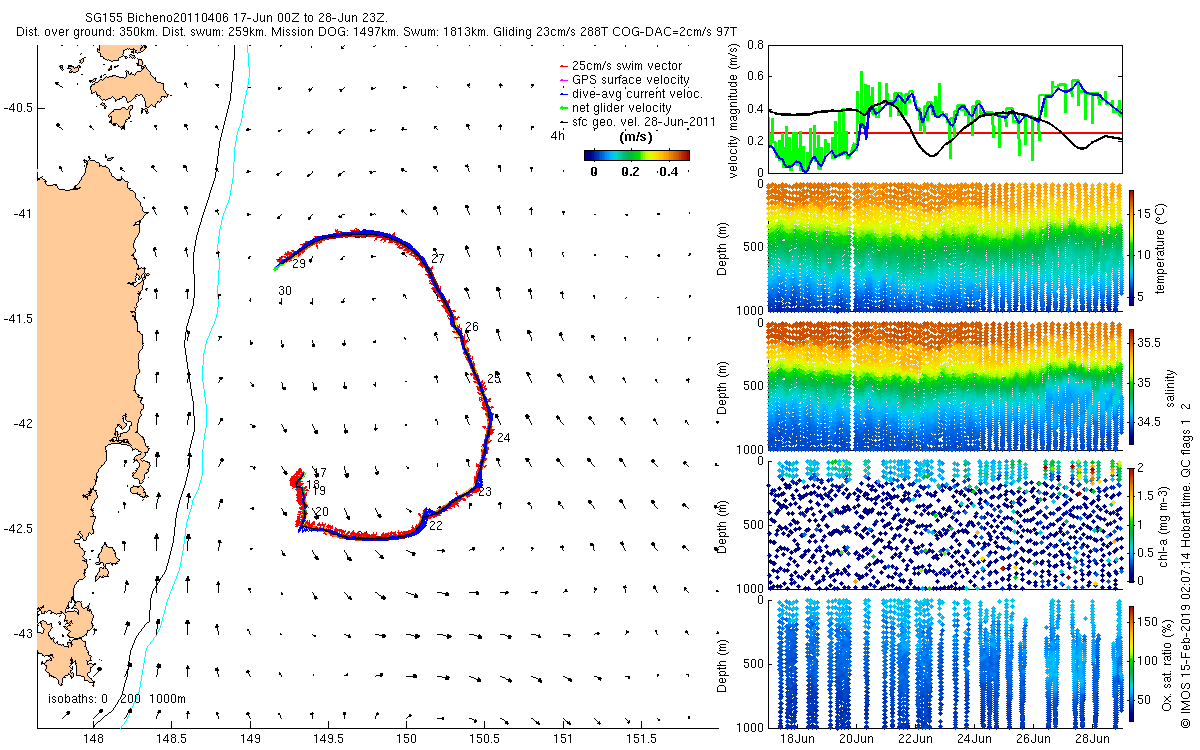The height and width of the screenshot is (750, 1200).
Task: Click the velocity magnitude plot area
Action: [944, 109]
